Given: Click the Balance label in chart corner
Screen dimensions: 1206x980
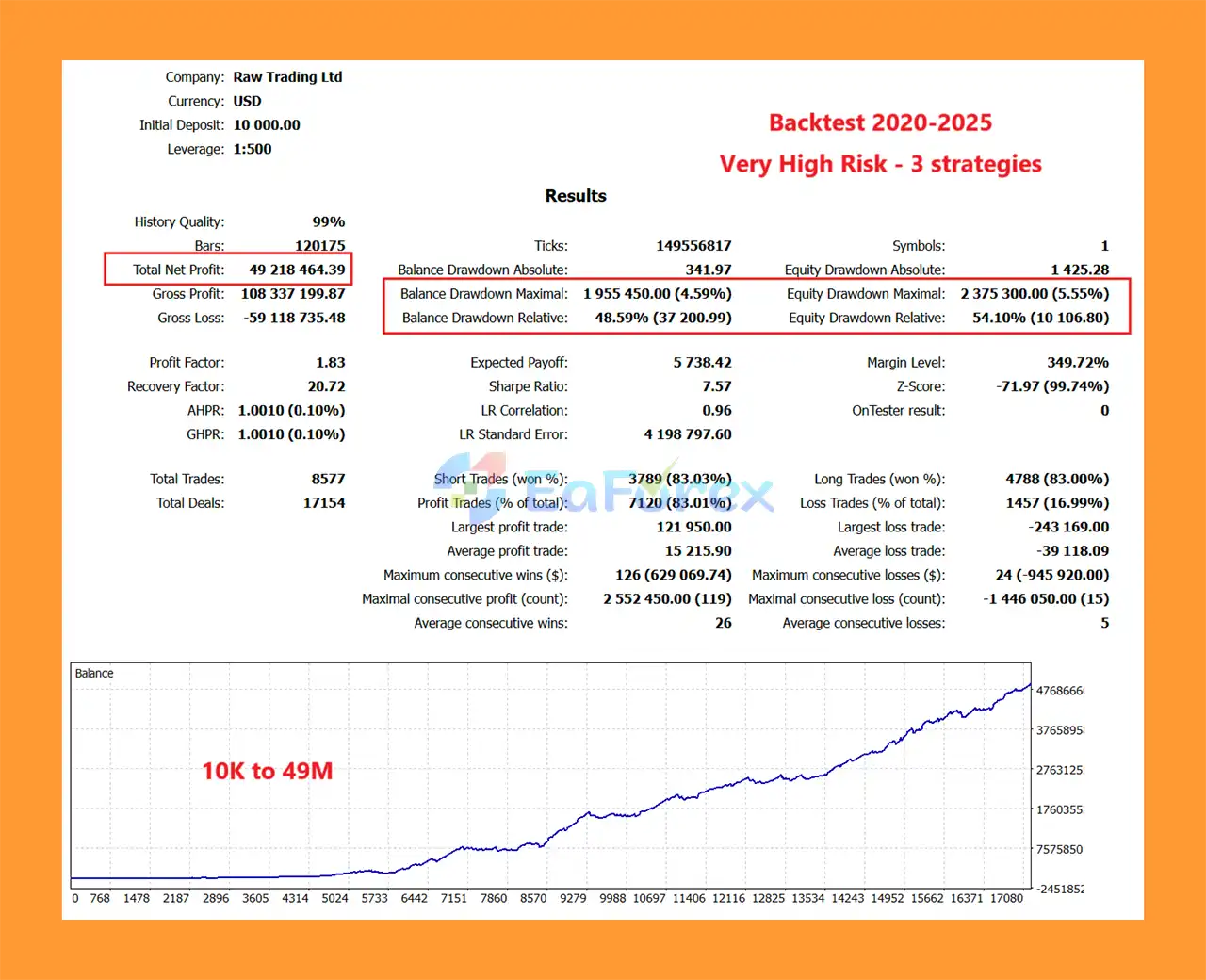Looking at the screenshot, I should (94, 673).
